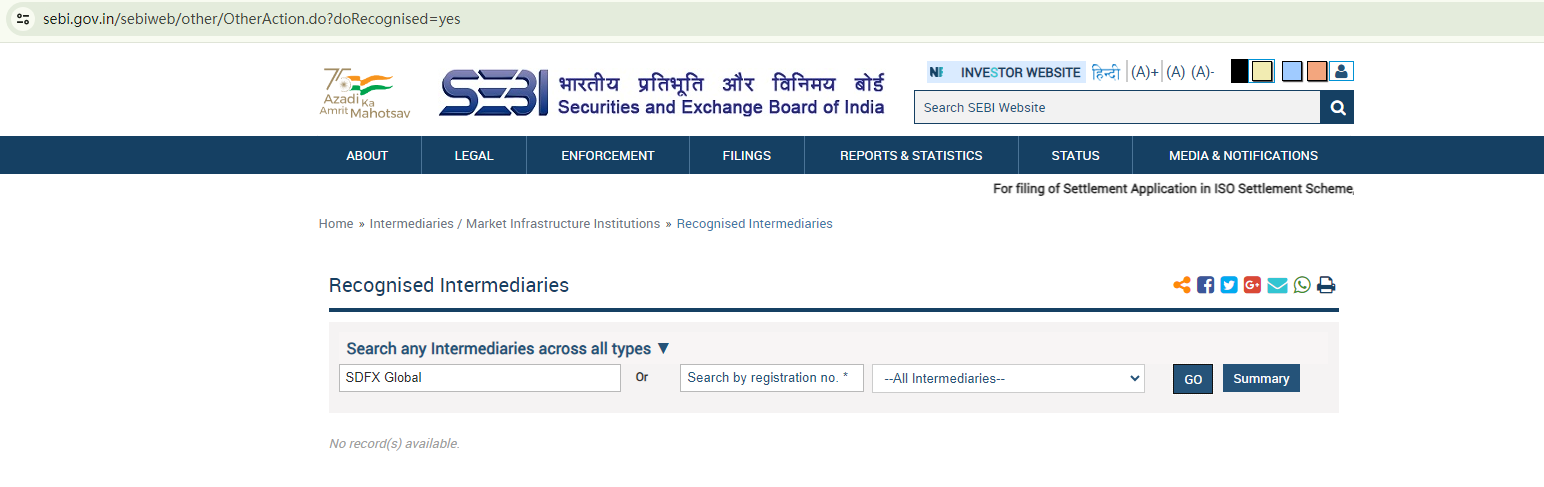The image size is (1544, 487).
Task: Go to Home breadcrumb
Action: [x=336, y=224]
